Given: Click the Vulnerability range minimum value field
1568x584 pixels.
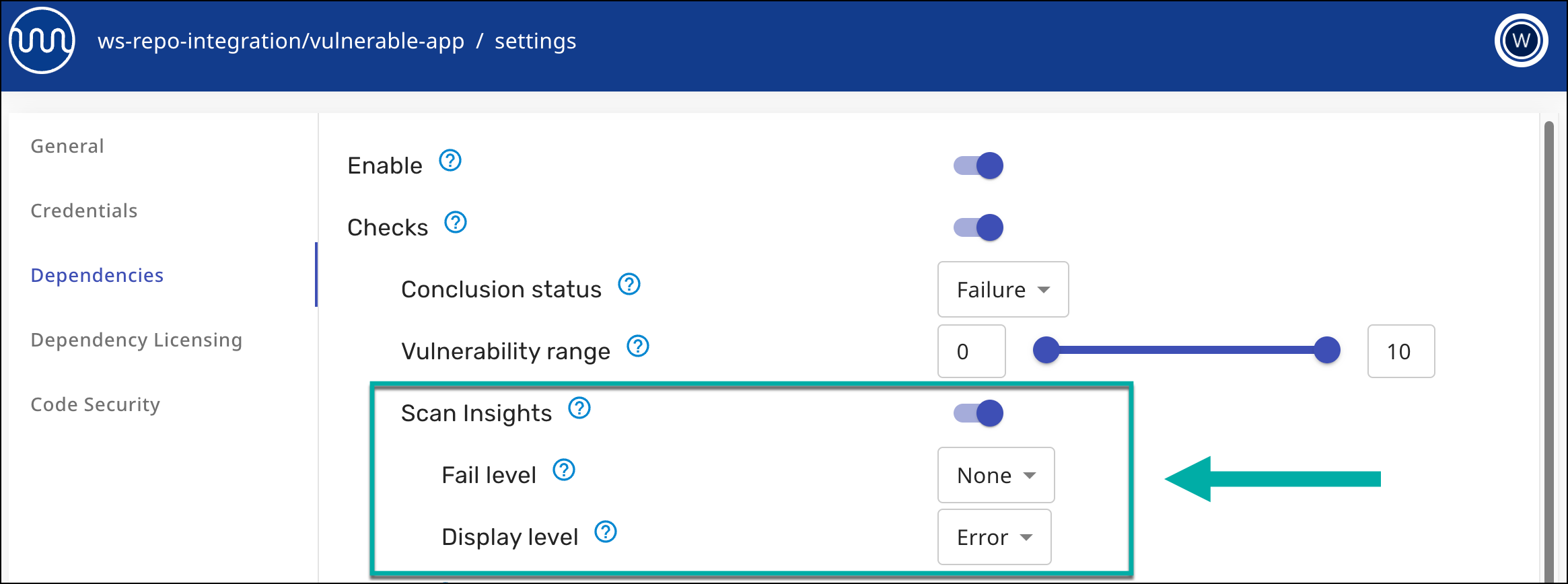Looking at the screenshot, I should pos(971,351).
